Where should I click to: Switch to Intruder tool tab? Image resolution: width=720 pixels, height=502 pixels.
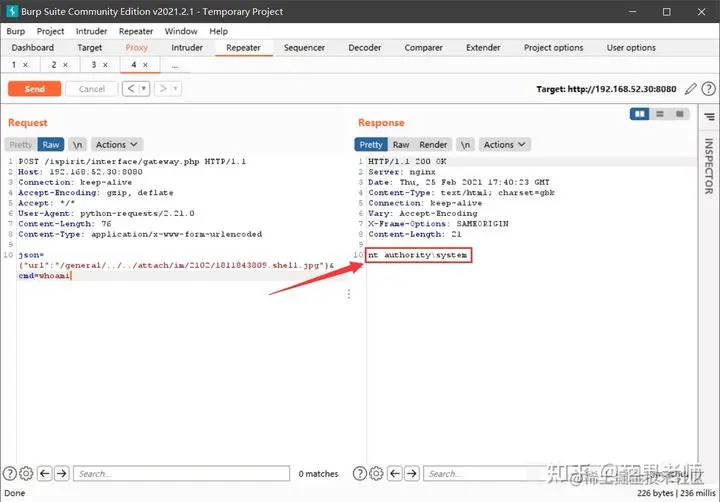coord(187,48)
